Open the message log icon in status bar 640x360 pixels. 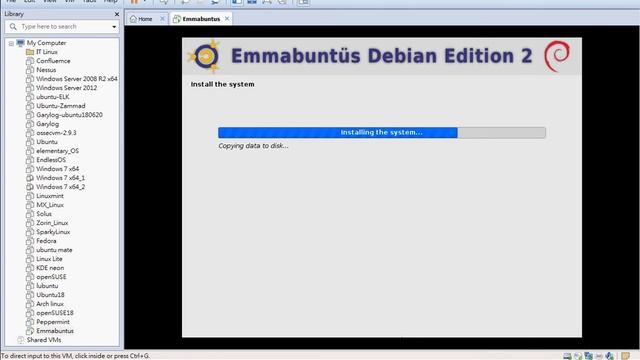click(x=625, y=356)
